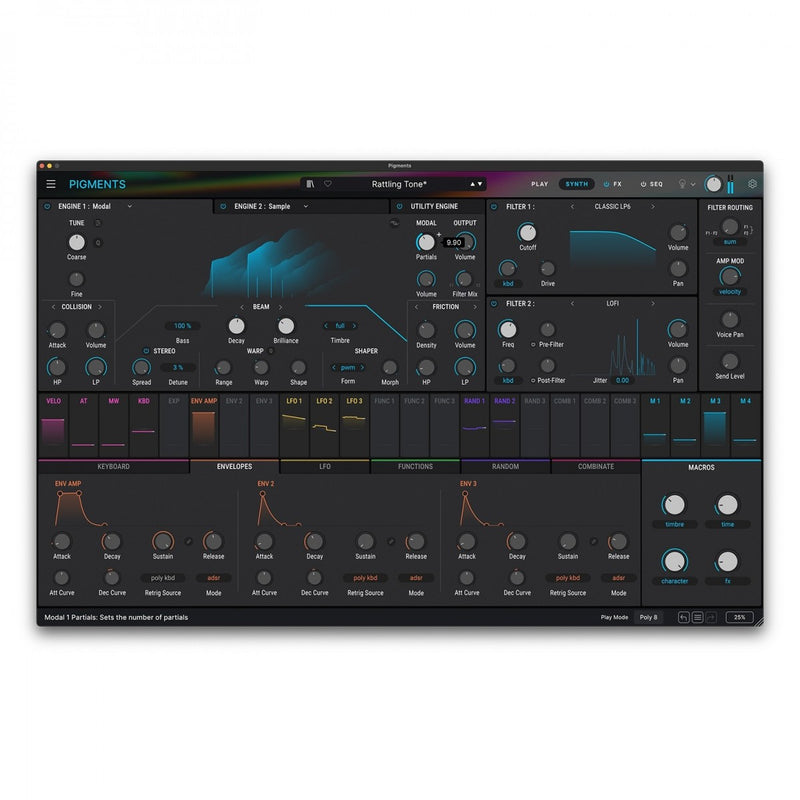Switch to the FX tab
800x800 pixels.
click(x=617, y=184)
